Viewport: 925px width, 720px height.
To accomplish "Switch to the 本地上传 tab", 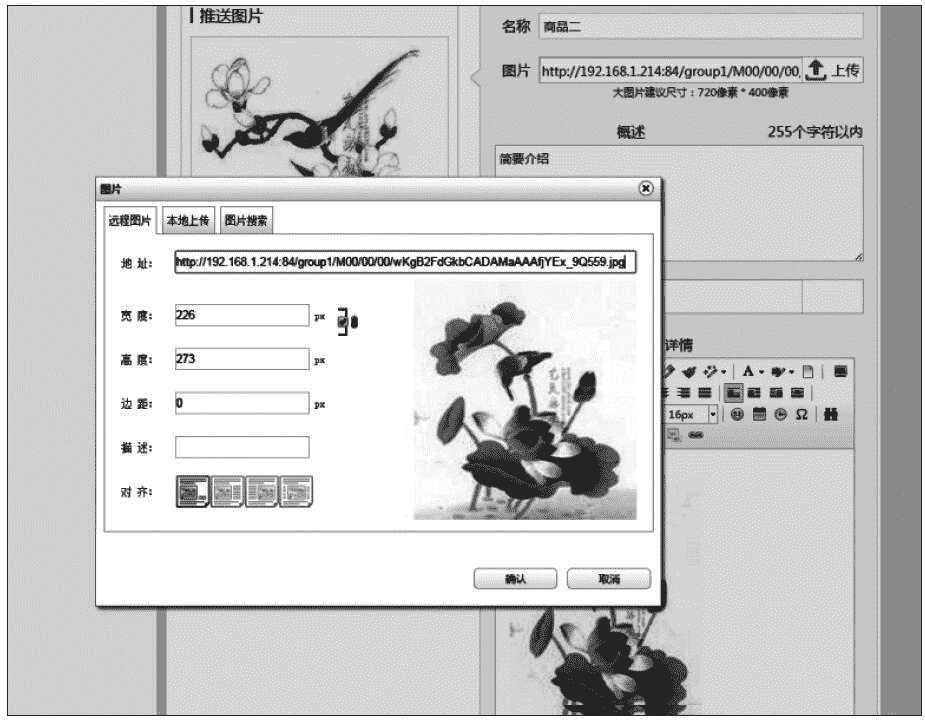I will 188,221.
